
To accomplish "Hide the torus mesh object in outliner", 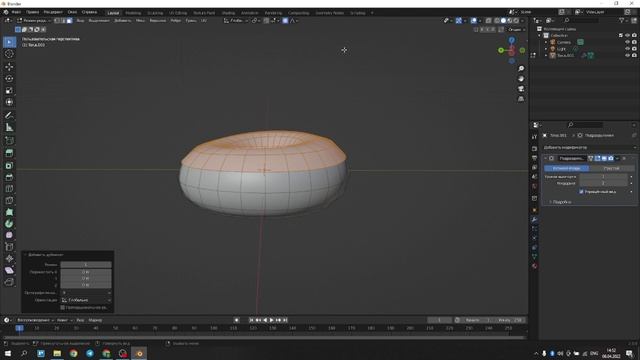I will (628, 55).
